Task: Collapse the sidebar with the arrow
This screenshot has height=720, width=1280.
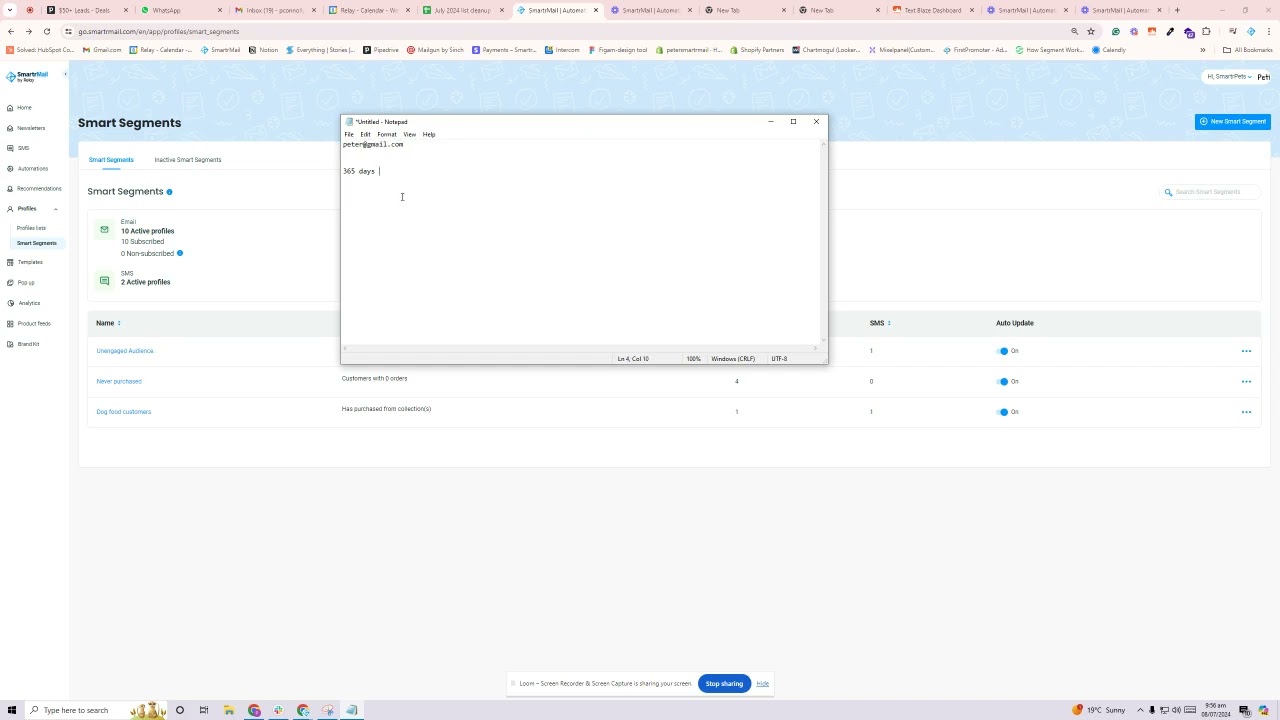Action: pyautogui.click(x=65, y=75)
